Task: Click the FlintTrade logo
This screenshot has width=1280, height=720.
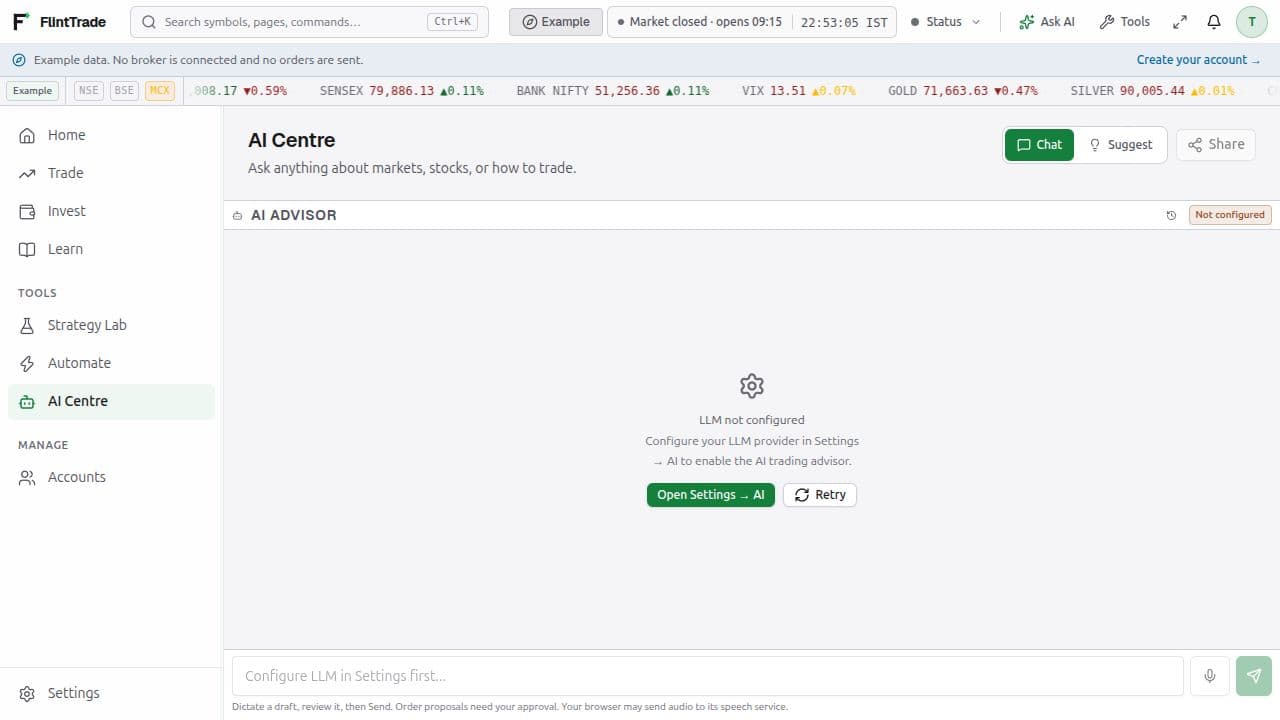Action: click(x=59, y=21)
